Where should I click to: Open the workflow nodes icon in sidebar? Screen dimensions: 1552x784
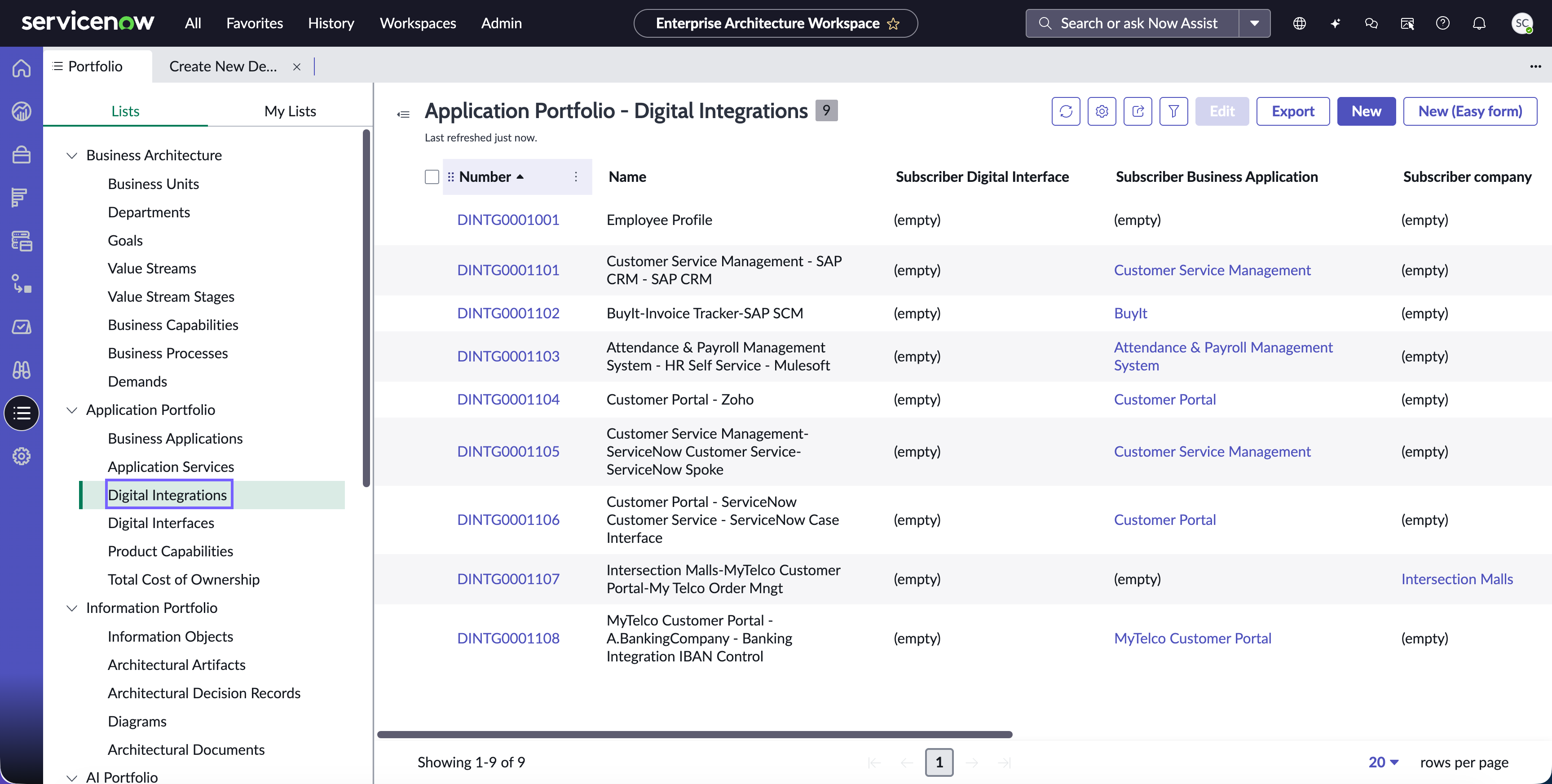tap(22, 283)
